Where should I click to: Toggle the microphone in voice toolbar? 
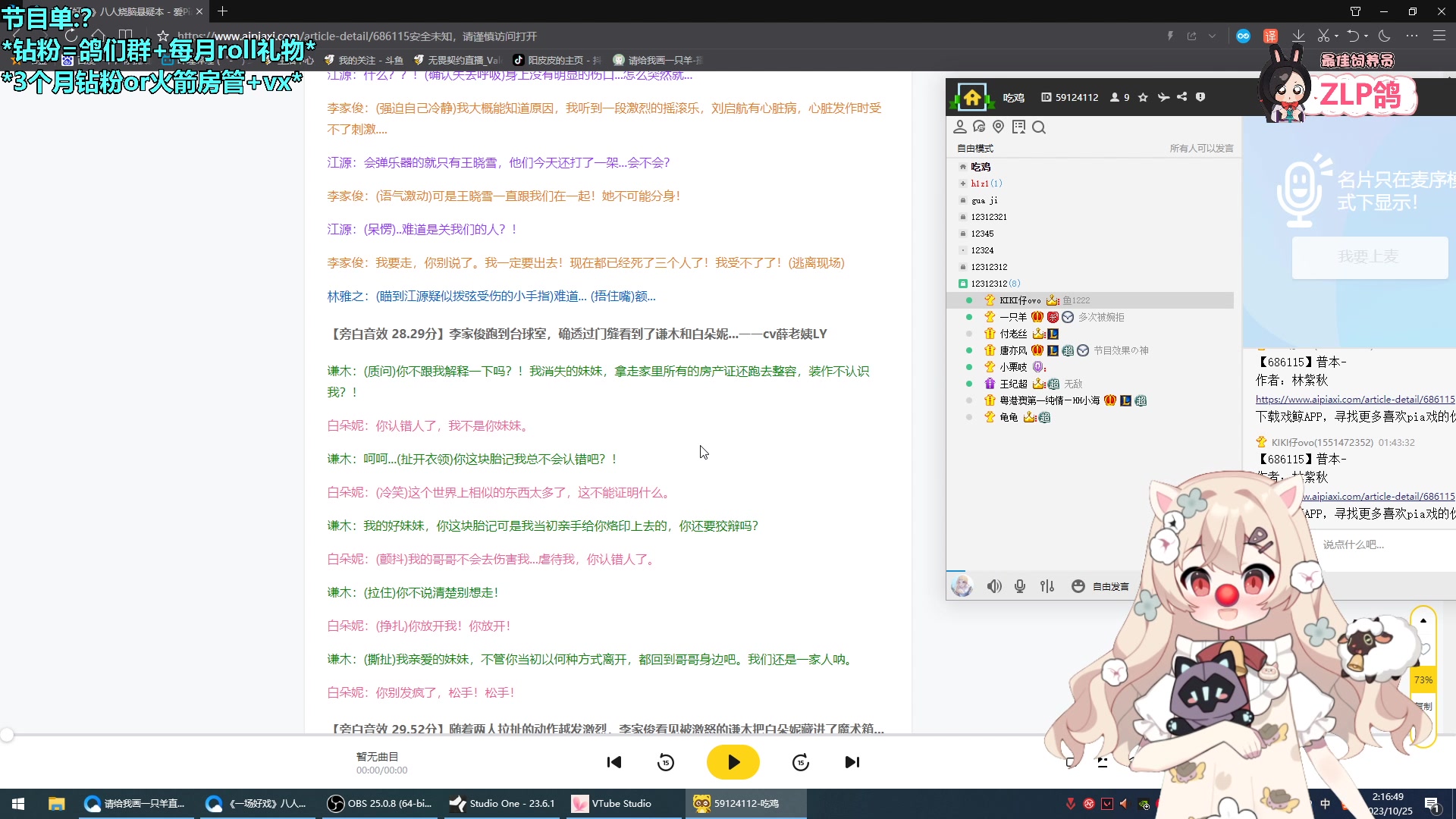point(1020,586)
